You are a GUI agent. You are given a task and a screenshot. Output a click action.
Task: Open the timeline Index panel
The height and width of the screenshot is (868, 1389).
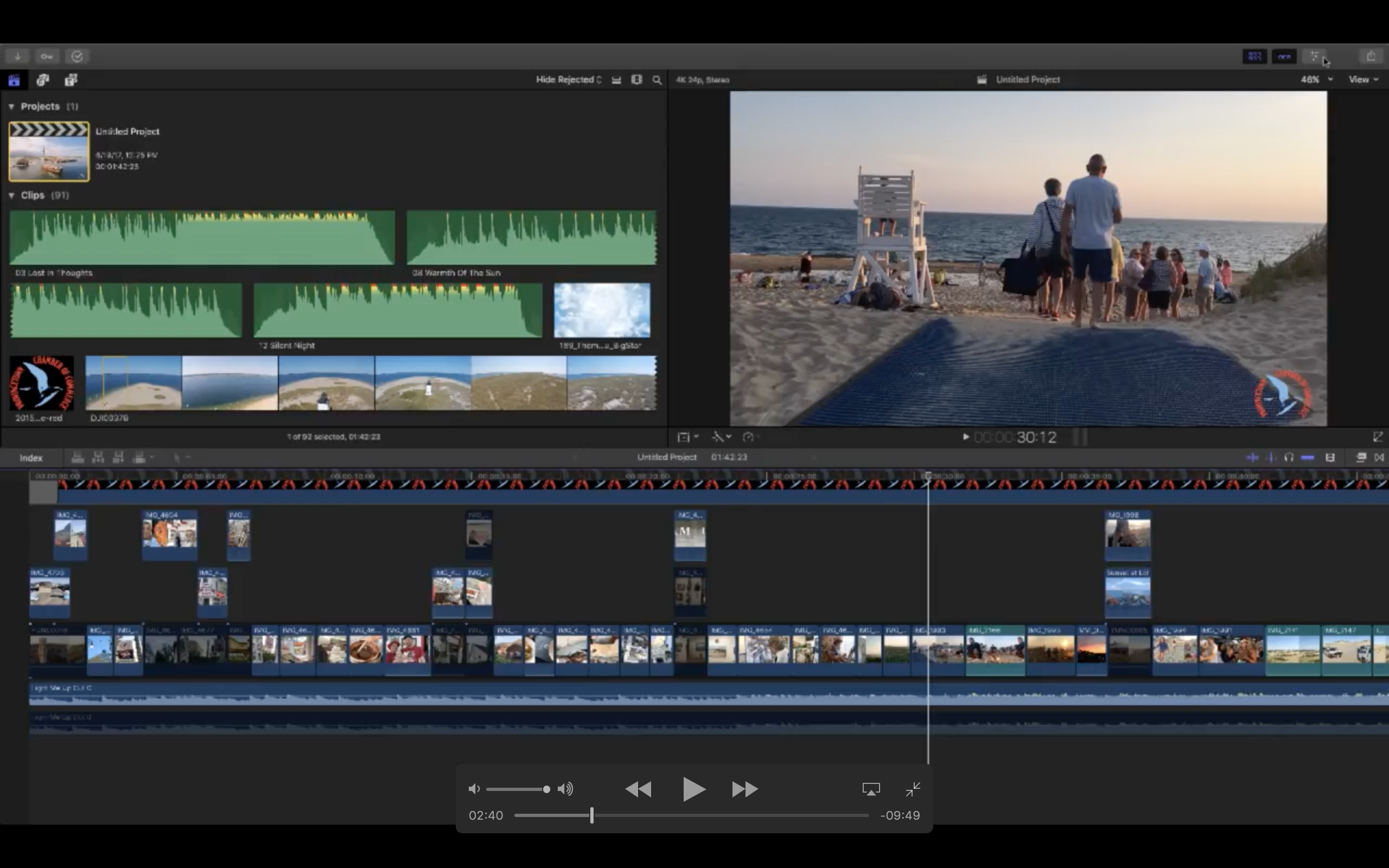pyautogui.click(x=31, y=458)
